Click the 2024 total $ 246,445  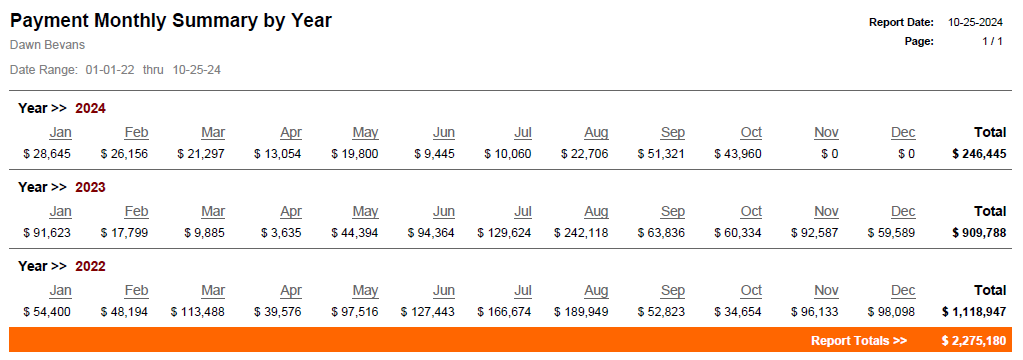(979, 155)
